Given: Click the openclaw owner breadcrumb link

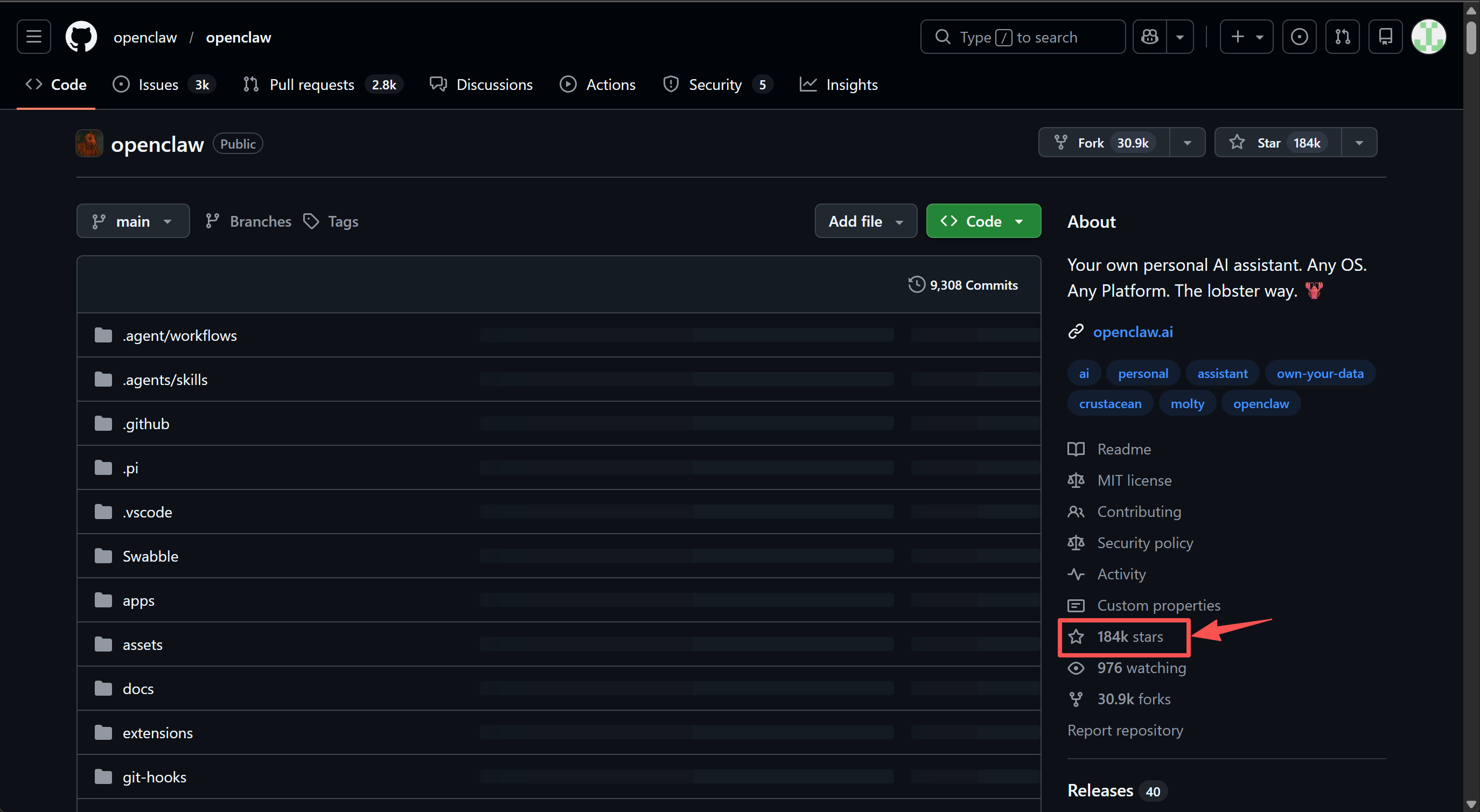Looking at the screenshot, I should [145, 37].
